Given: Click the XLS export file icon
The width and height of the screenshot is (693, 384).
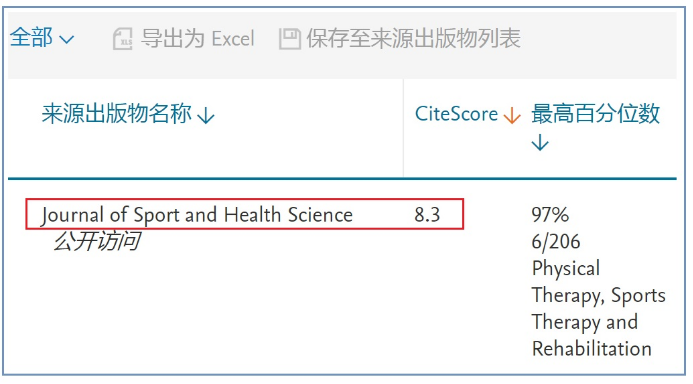Looking at the screenshot, I should (x=122, y=38).
